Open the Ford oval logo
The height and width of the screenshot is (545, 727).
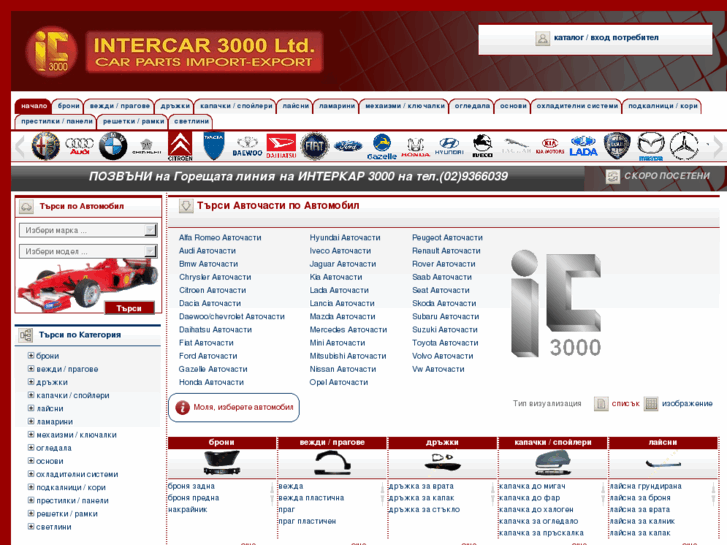(348, 147)
